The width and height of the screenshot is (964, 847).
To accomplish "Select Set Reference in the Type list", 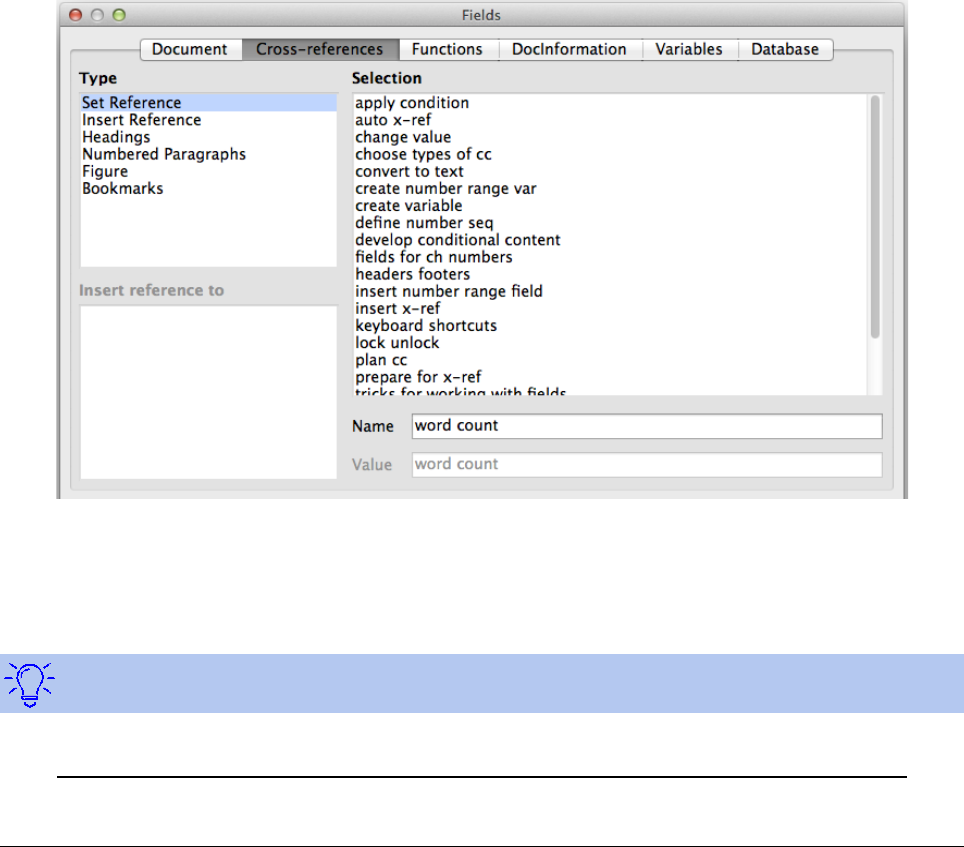I will tap(208, 103).
